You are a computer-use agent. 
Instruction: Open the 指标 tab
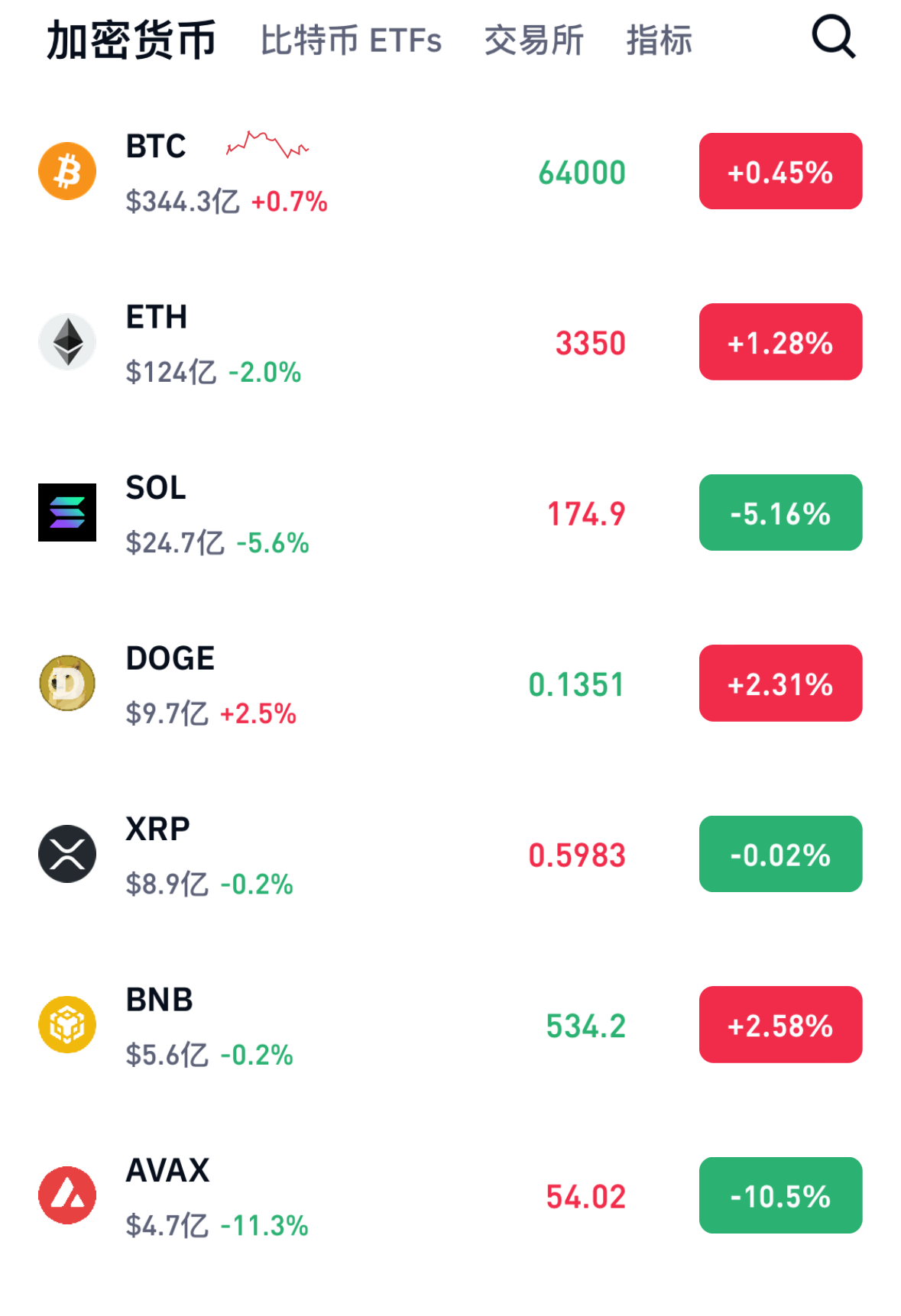pos(659,40)
